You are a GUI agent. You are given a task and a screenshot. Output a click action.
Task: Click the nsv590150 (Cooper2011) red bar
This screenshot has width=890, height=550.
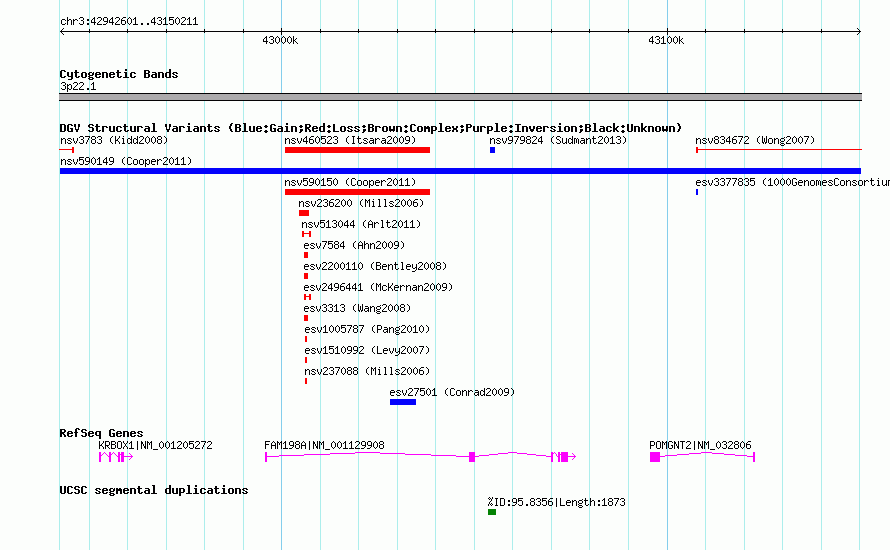(357, 192)
